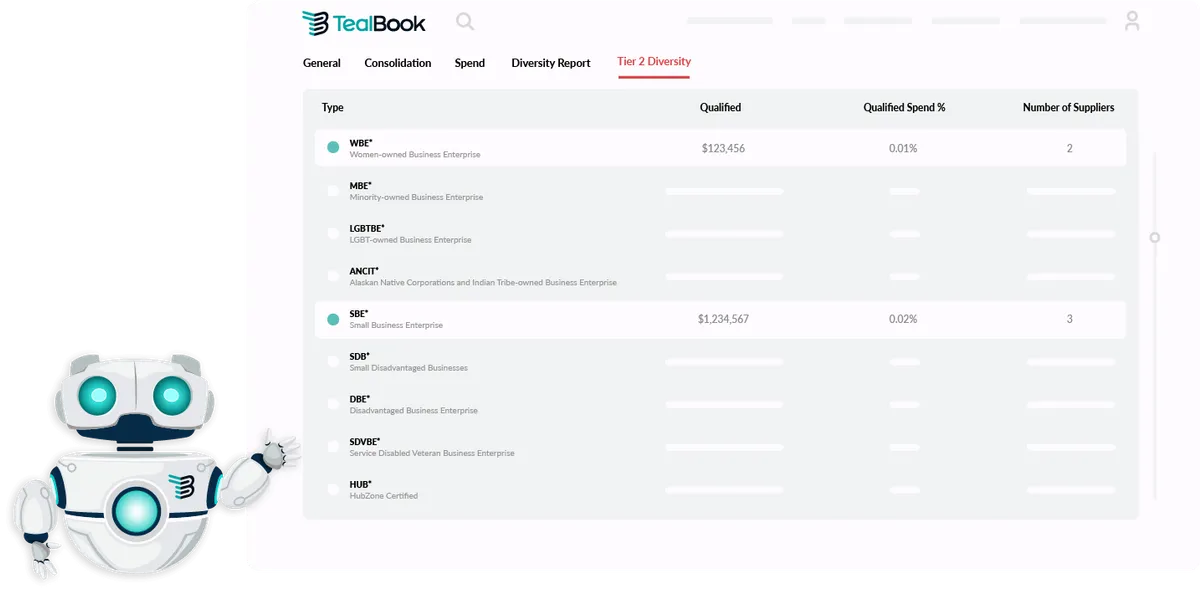Screen dimensions: 1200x594
Task: Click supplier count 2 in WBE row
Action: click(1069, 148)
